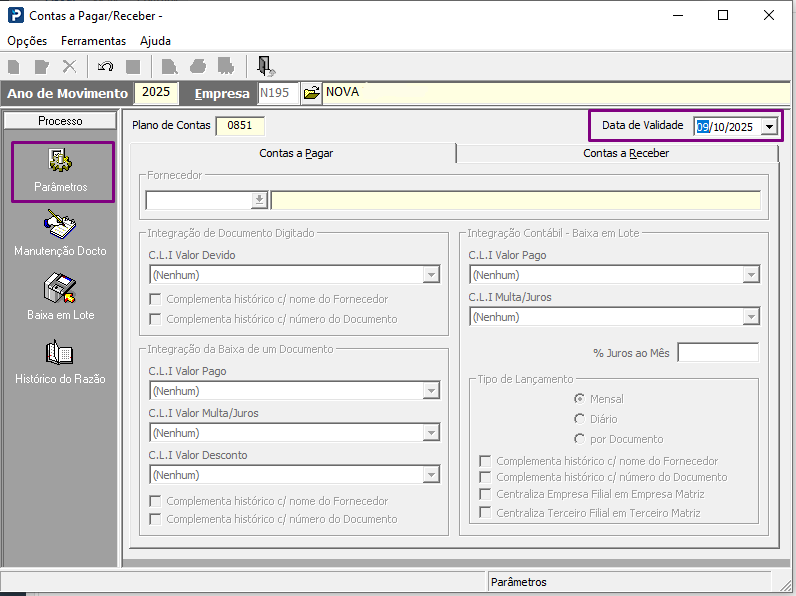Click the Plano de Contas field
Screen dimensions: 796x596
240,126
